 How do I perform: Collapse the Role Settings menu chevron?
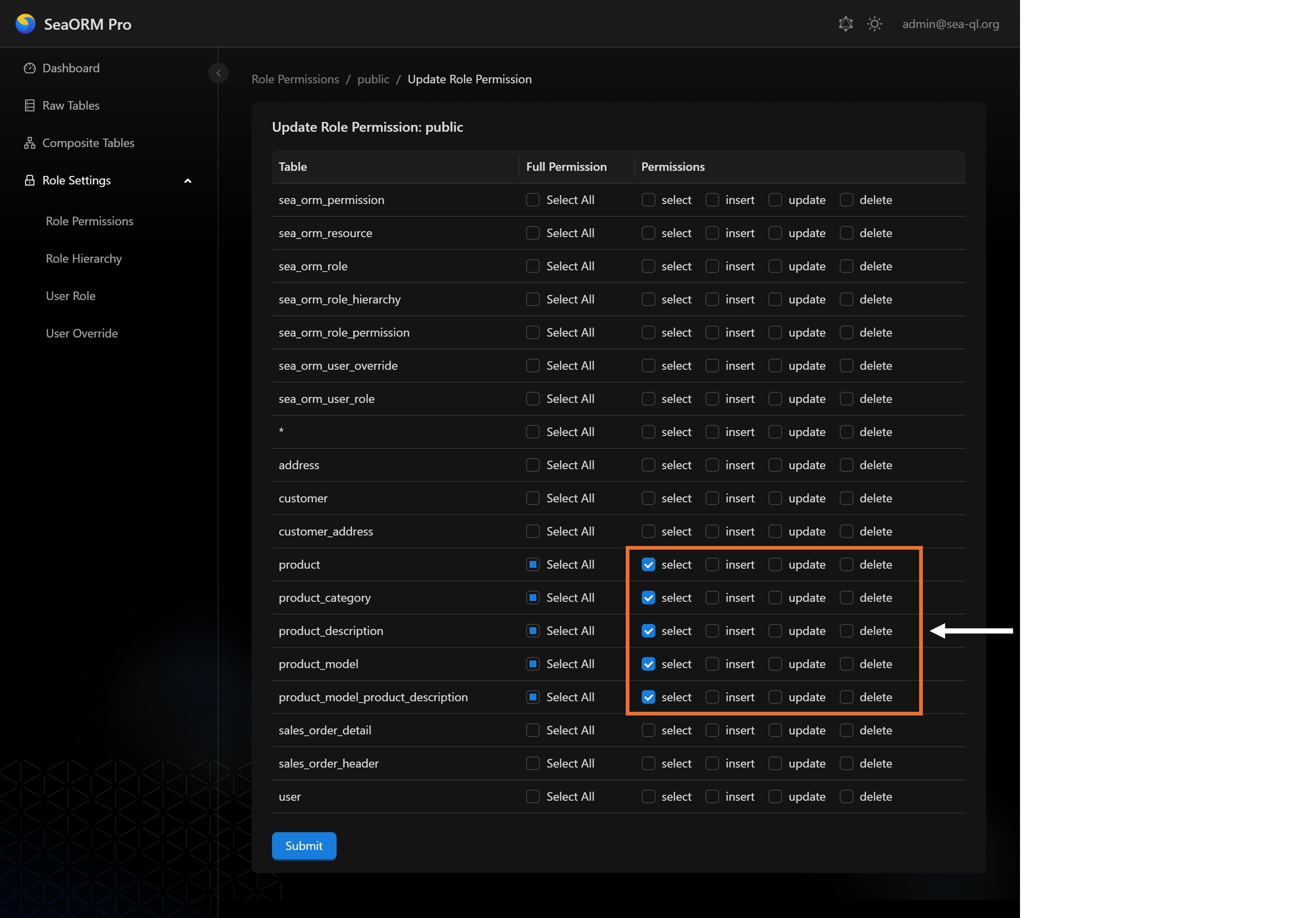(187, 181)
